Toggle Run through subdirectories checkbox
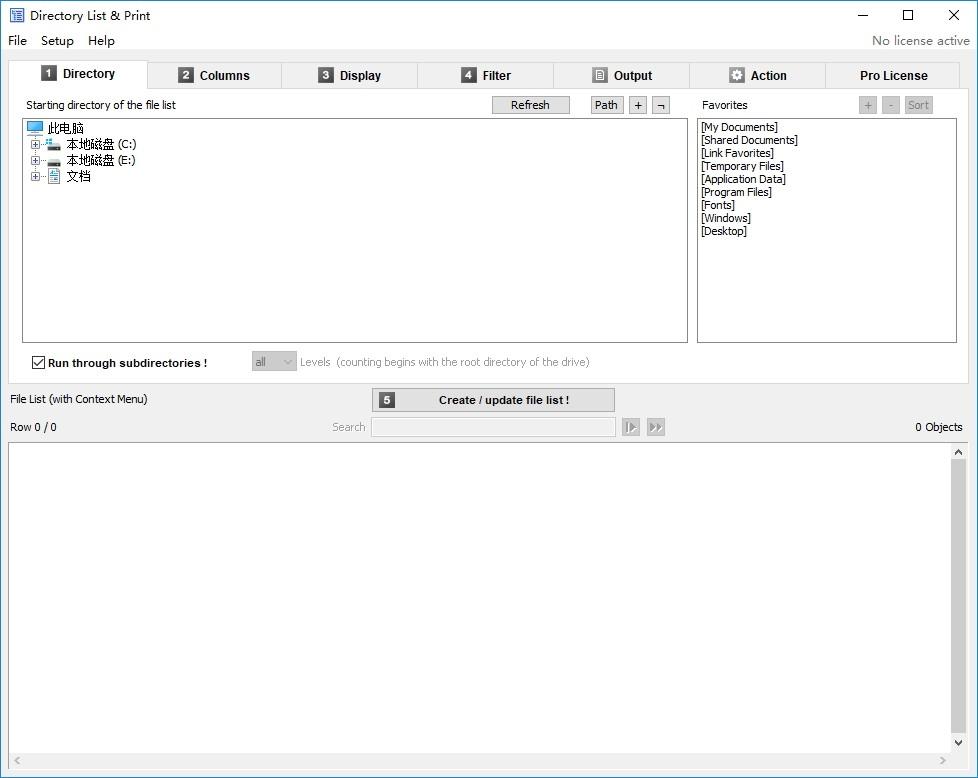 (x=38, y=362)
